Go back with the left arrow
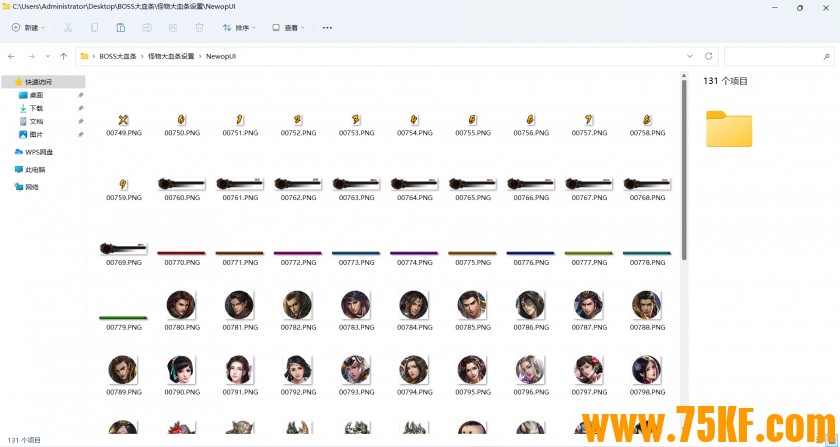The image size is (840, 447). (x=11, y=56)
